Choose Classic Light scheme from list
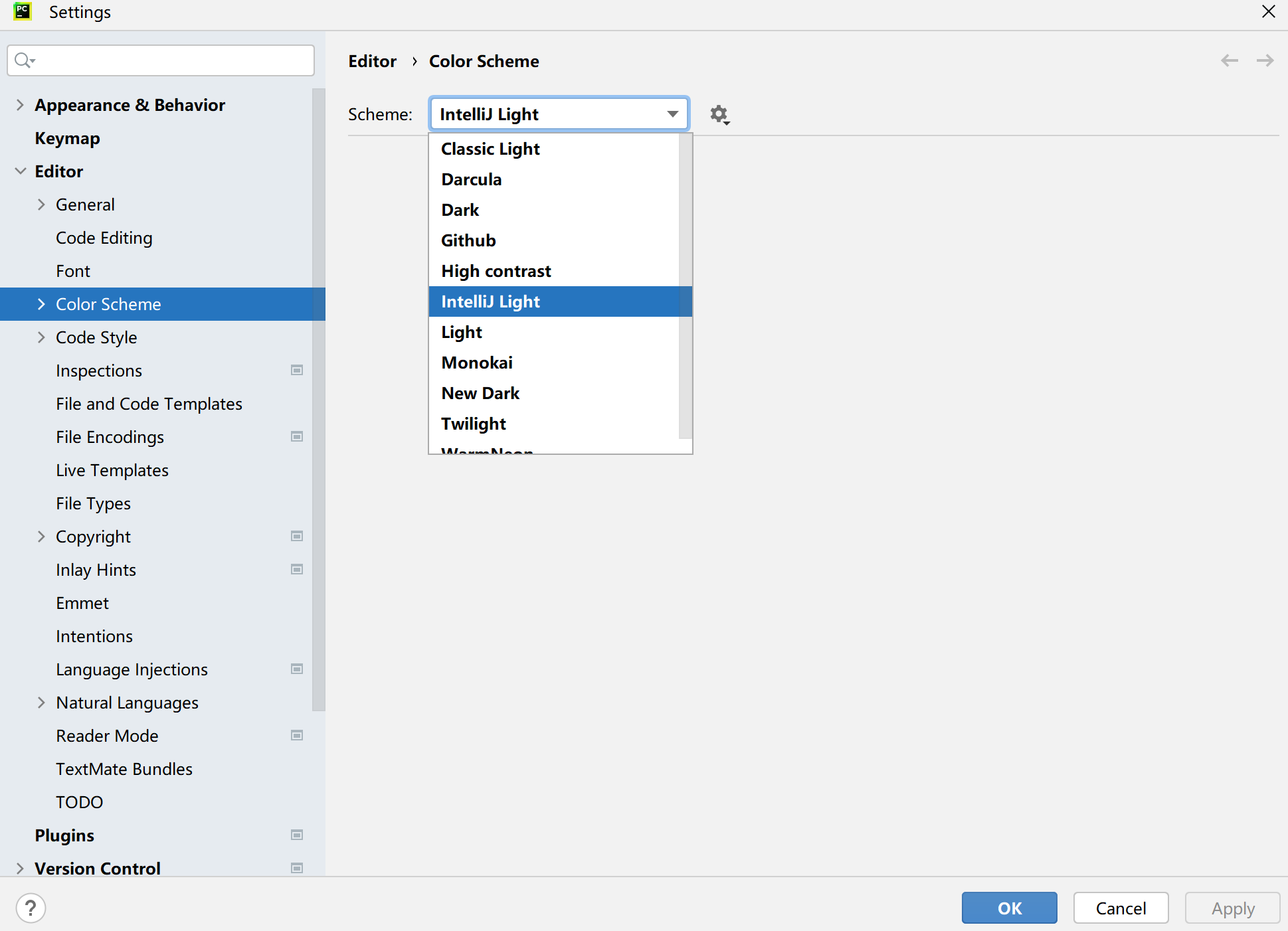The width and height of the screenshot is (1288, 931). coord(554,149)
